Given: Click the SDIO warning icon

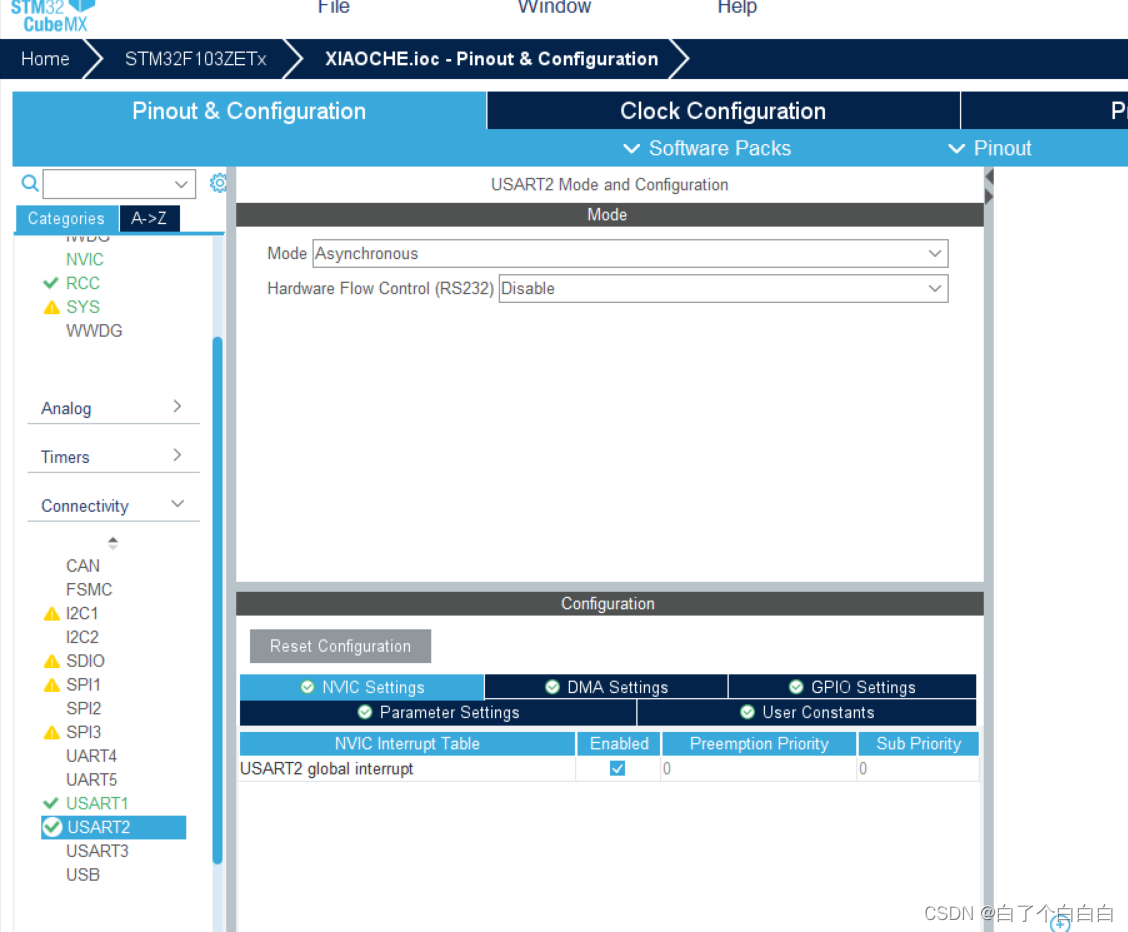Looking at the screenshot, I should point(52,662).
